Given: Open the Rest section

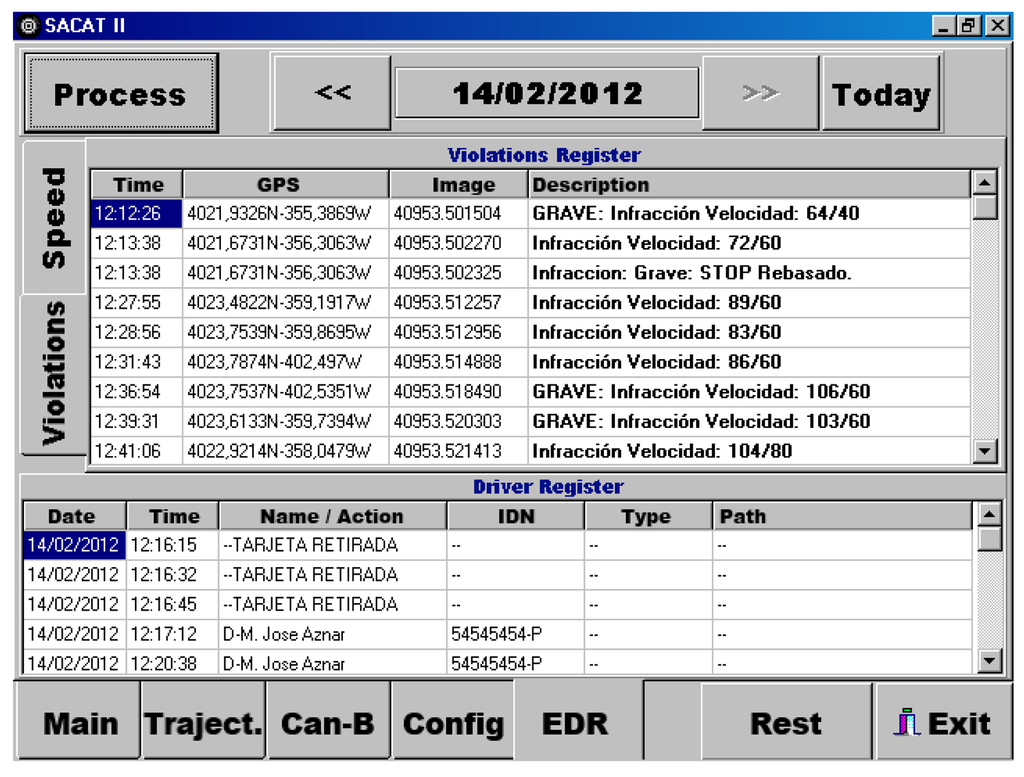Looking at the screenshot, I should click(786, 723).
